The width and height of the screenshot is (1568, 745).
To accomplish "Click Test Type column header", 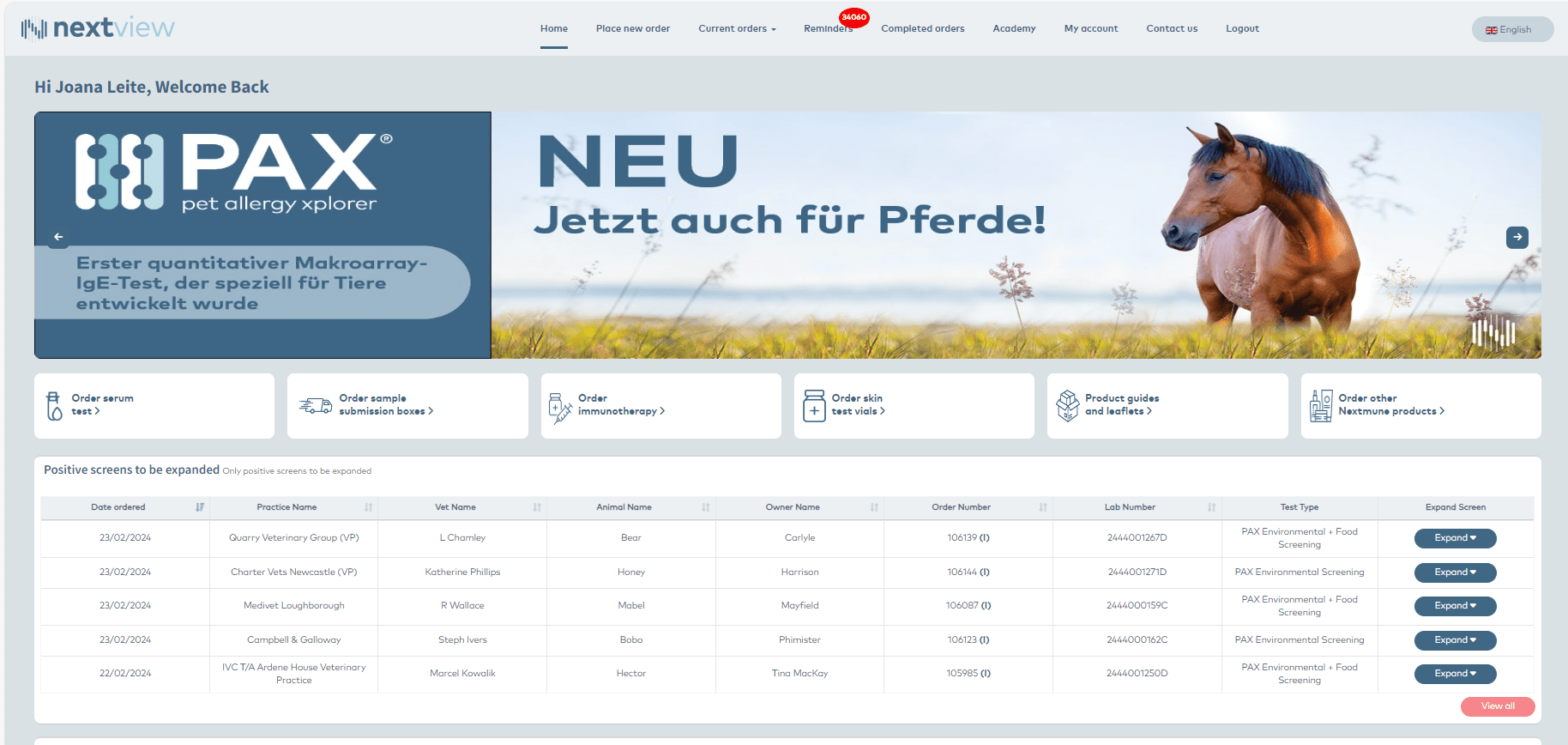I will (1300, 507).
